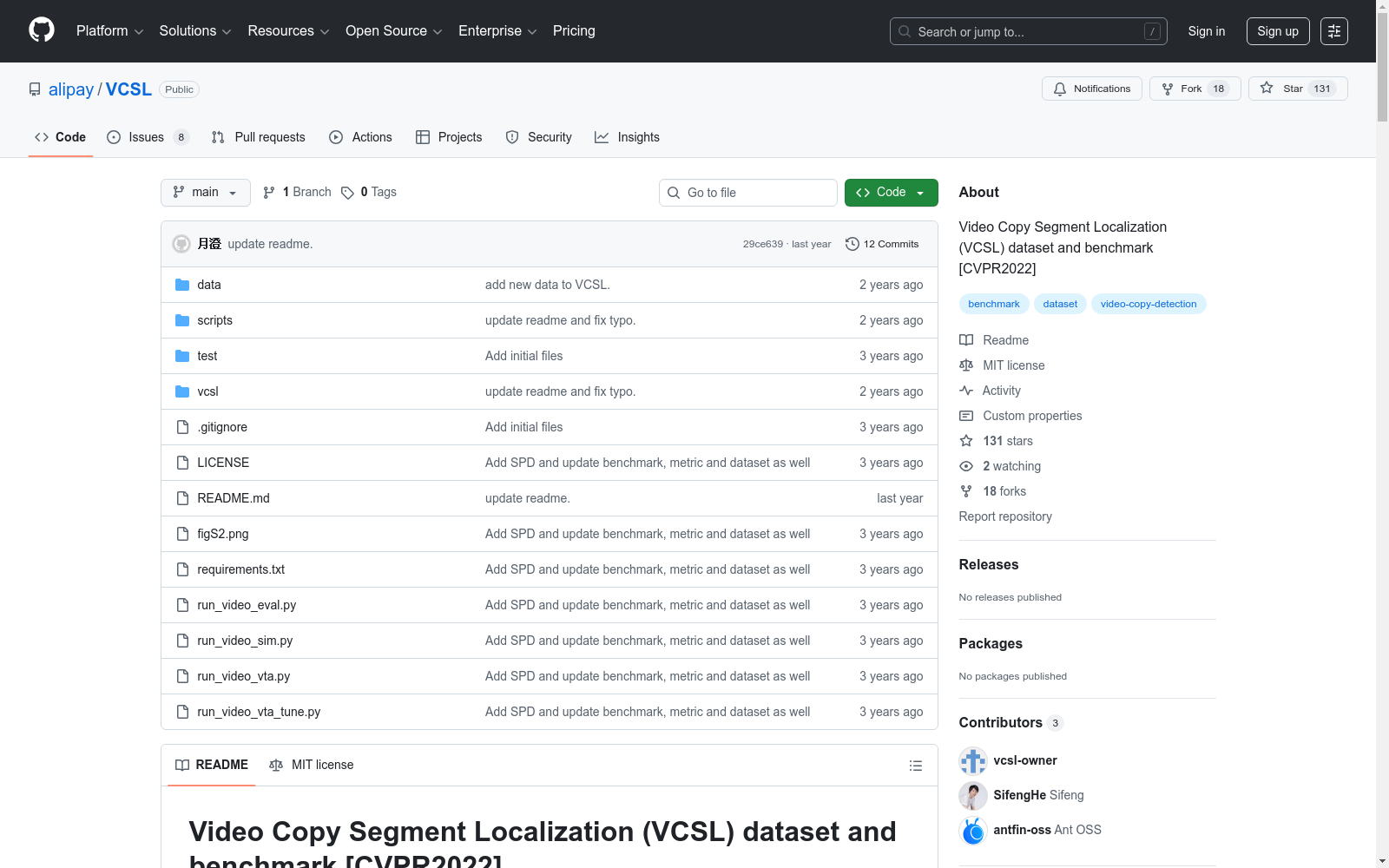Click the run_video_eval.py file icon
This screenshot has height=868, width=1389.
(182, 605)
